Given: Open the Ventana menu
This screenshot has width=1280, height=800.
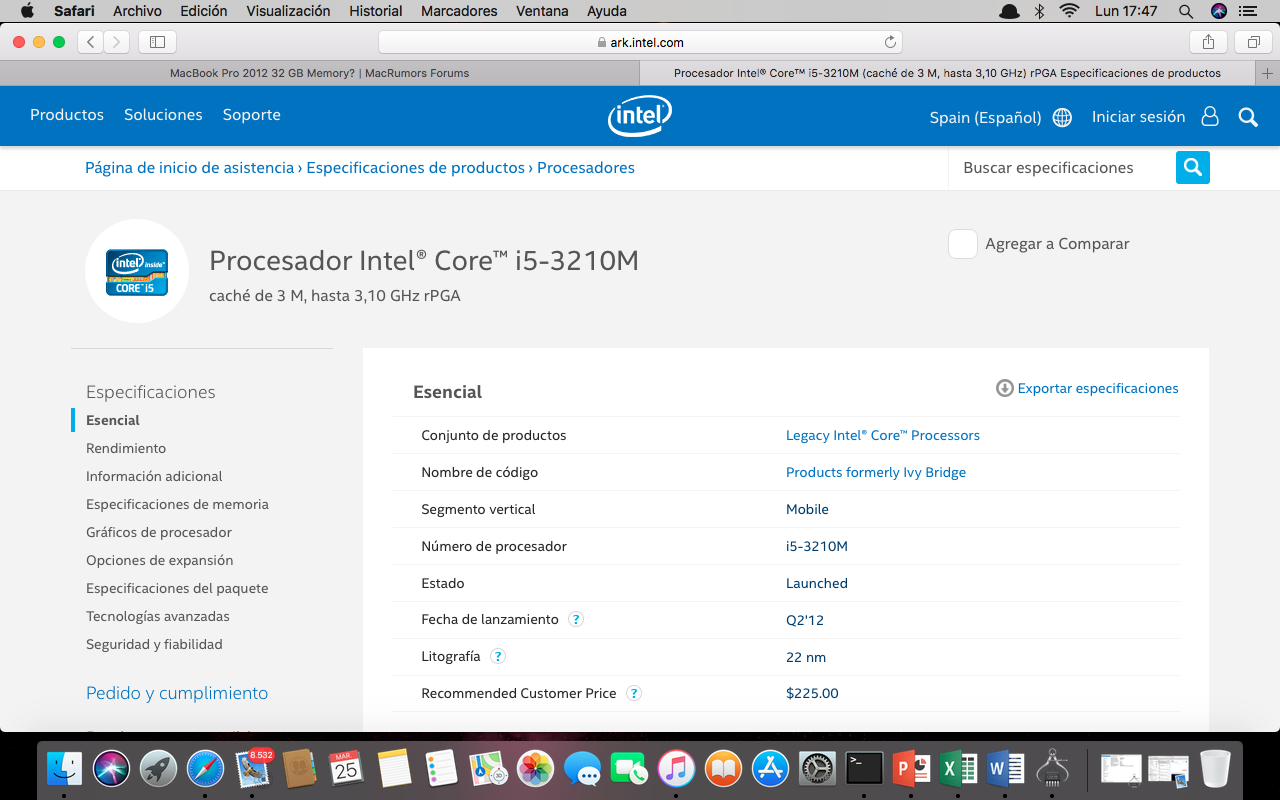Looking at the screenshot, I should (x=542, y=11).
